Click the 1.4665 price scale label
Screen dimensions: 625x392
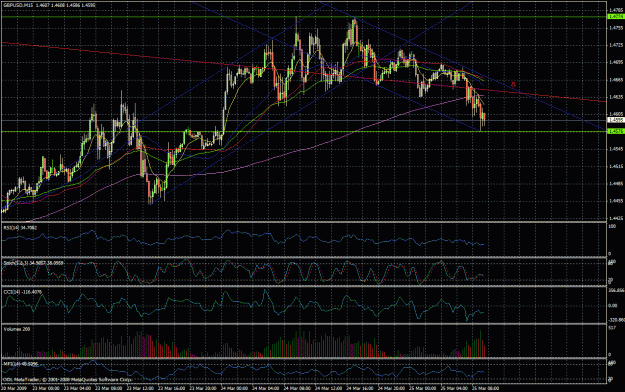pyautogui.click(x=616, y=80)
